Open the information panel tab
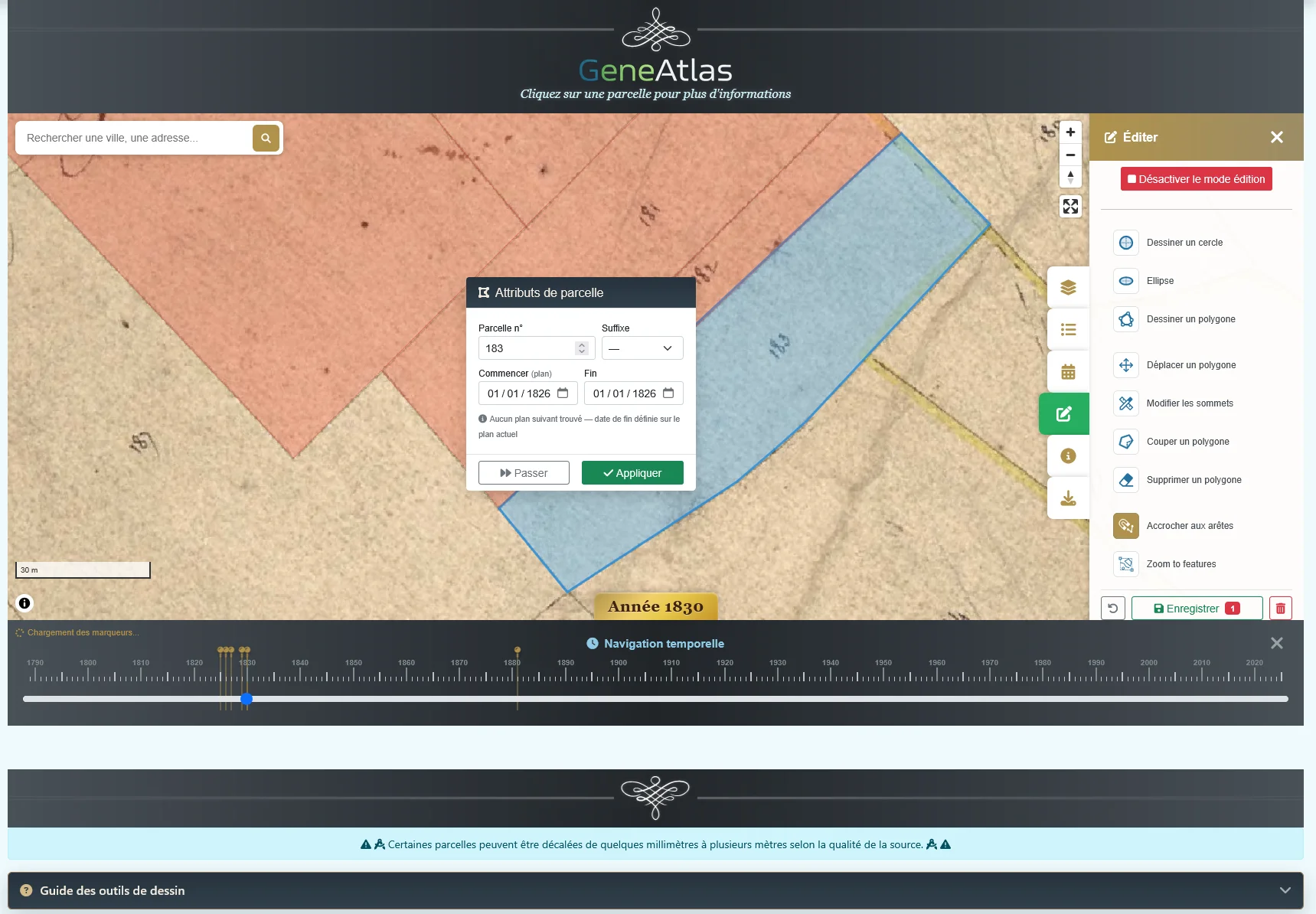Viewport: 1316px width, 914px height. click(x=1068, y=456)
